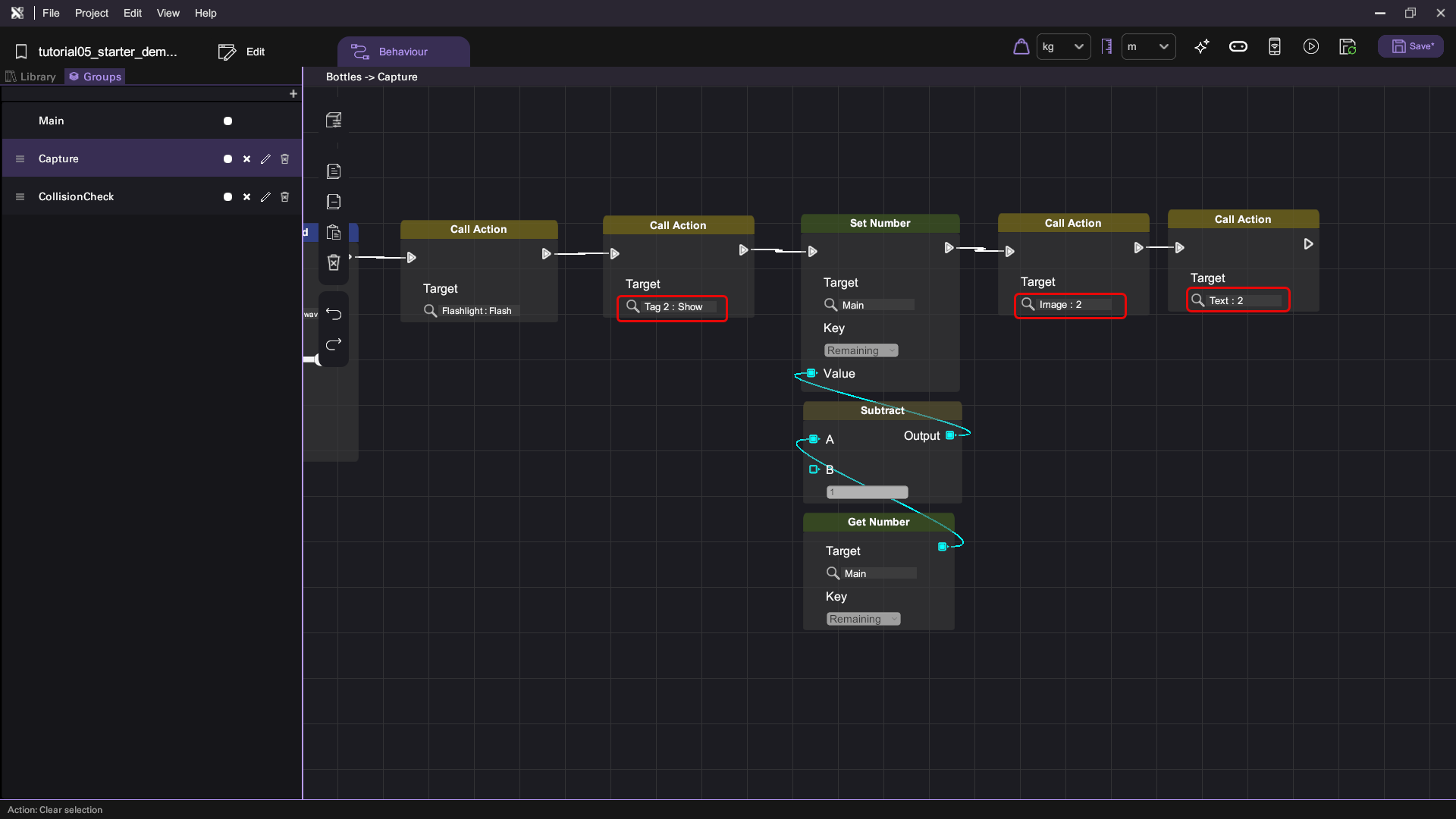Rename Capture group using its pencil icon
Screen dimensions: 1456x819
click(265, 158)
